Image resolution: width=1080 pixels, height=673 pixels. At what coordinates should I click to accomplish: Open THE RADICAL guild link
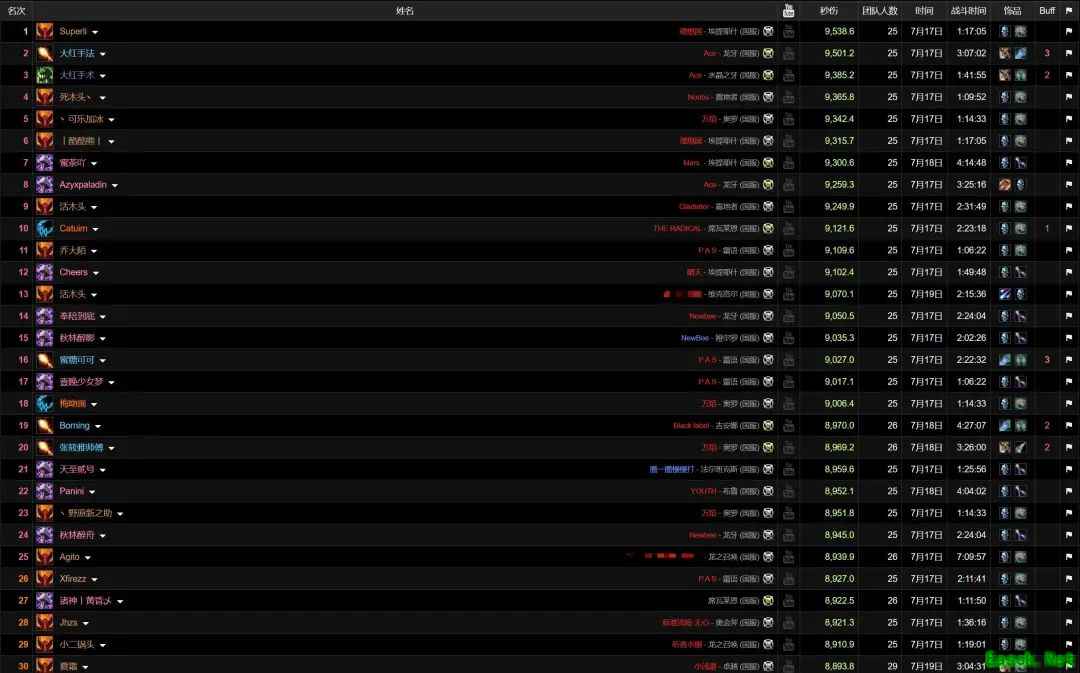point(677,229)
